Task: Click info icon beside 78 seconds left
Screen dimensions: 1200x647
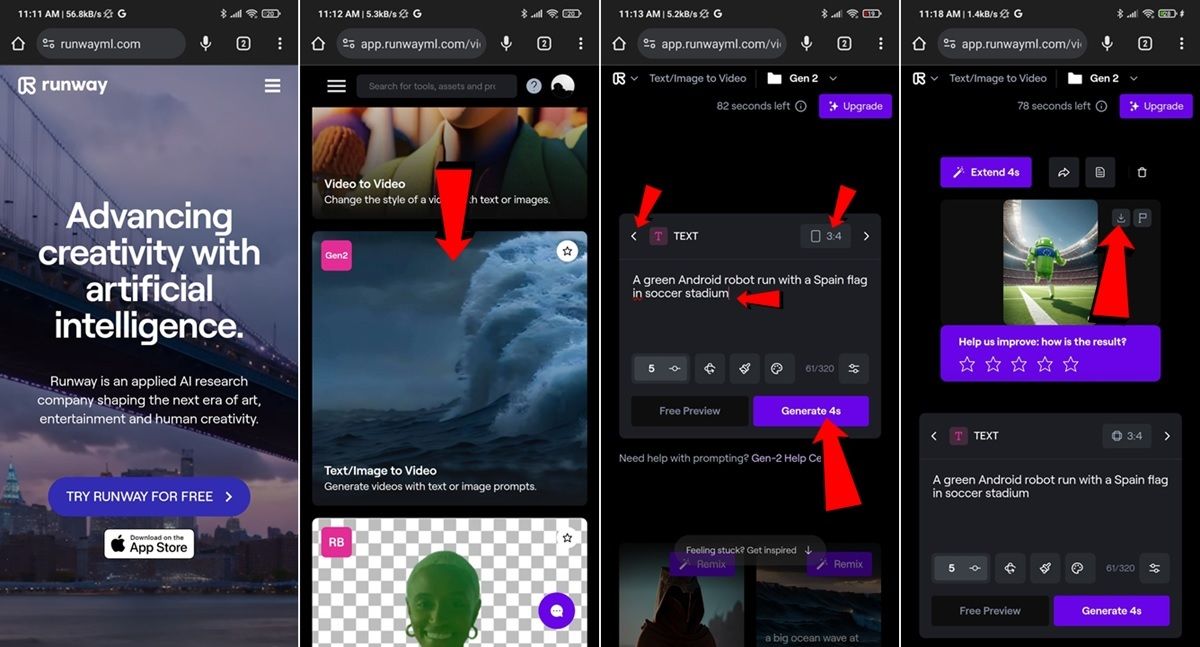Action: [x=1102, y=106]
